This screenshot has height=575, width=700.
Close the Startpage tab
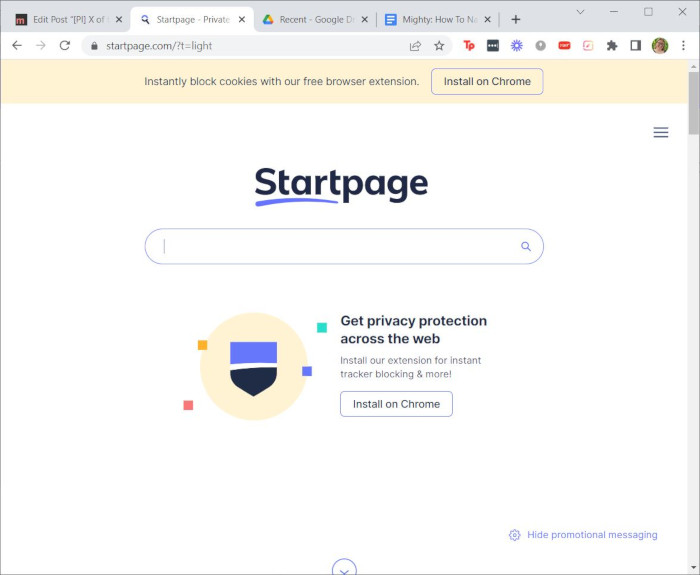[x=242, y=19]
